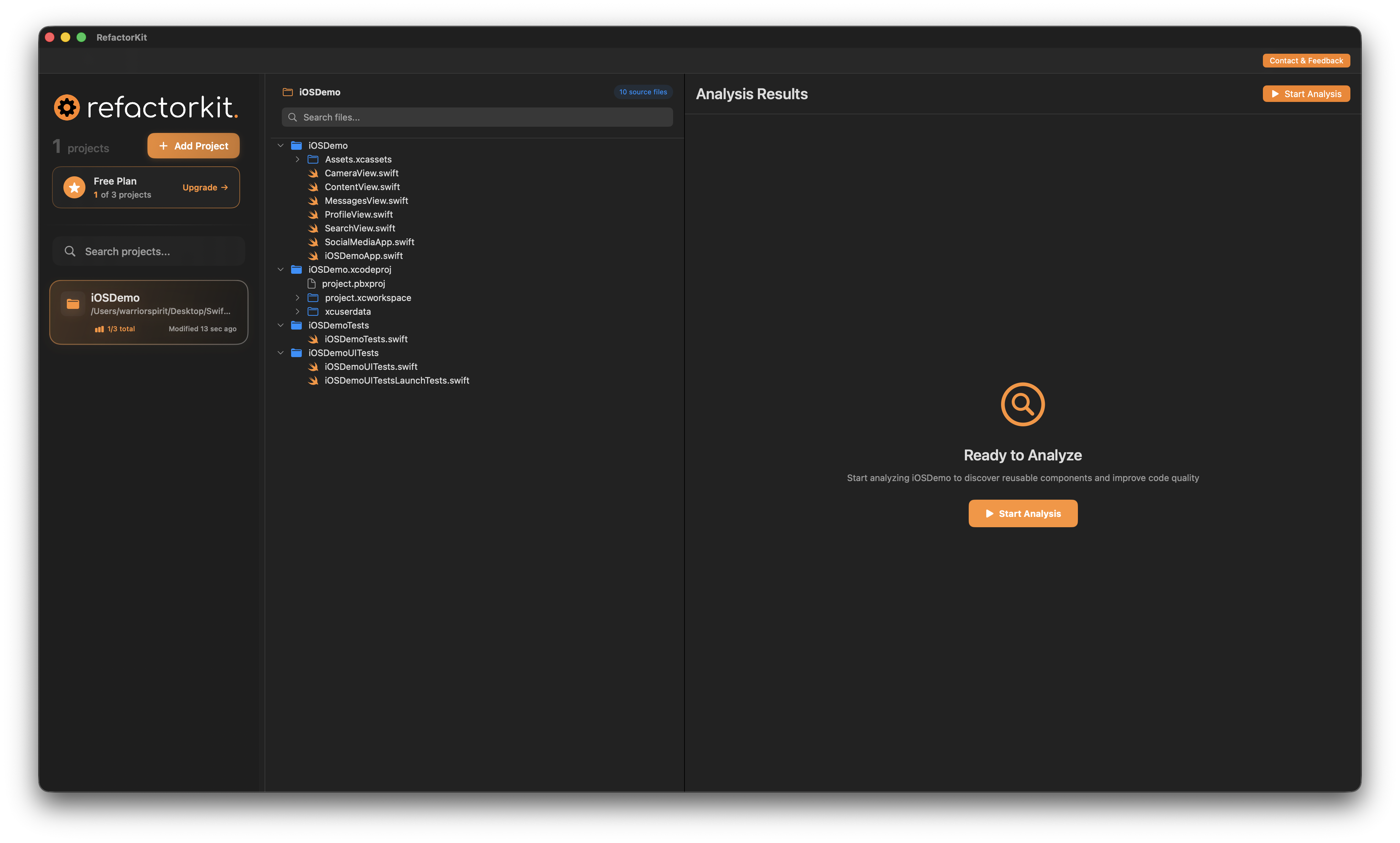Screen dimensions: 1400x843
Task: Click the refactorkit gear logo icon
Action: pos(67,107)
